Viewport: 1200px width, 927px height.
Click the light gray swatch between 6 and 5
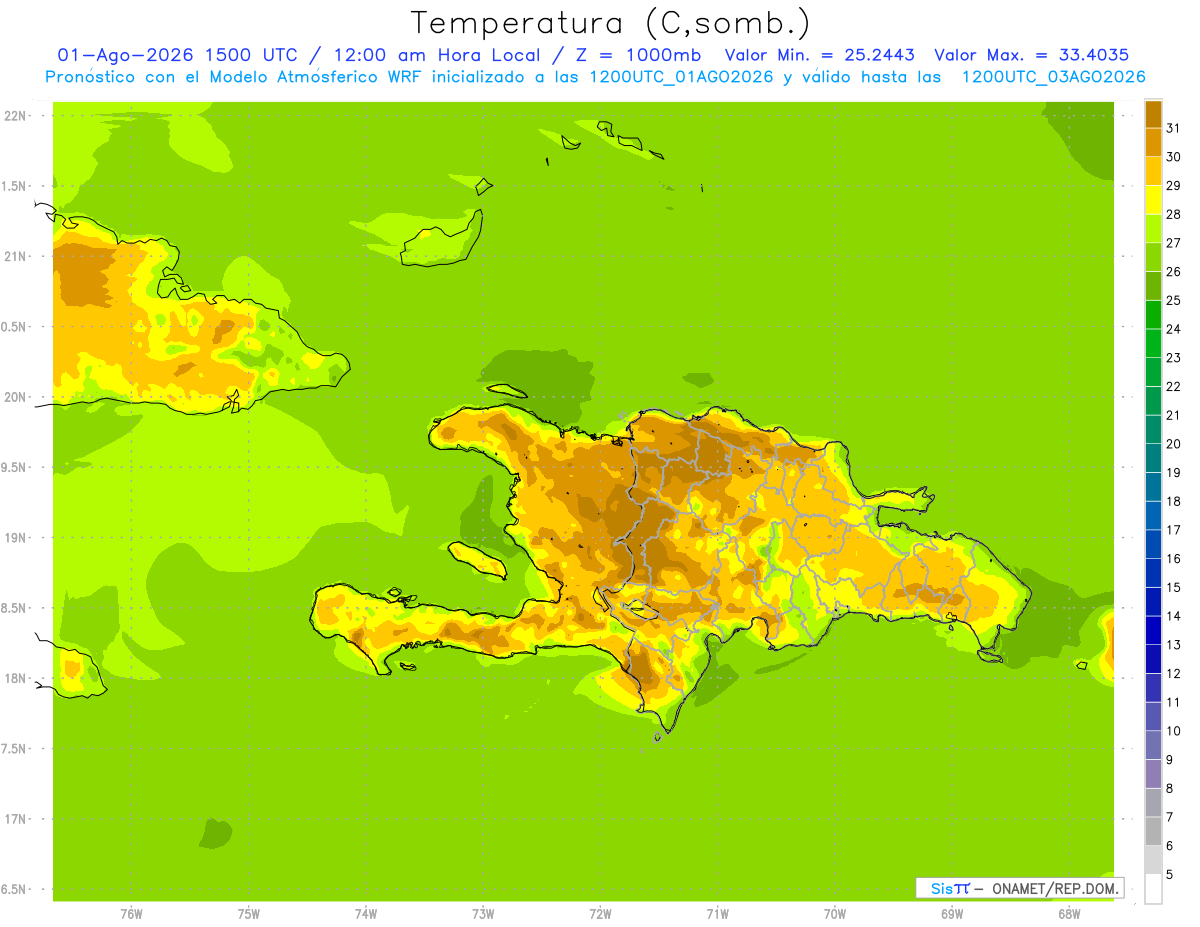pos(1153,860)
